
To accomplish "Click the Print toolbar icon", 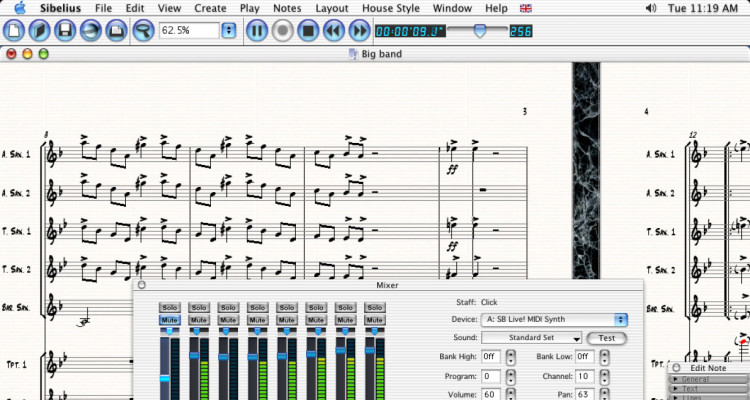I will click(x=116, y=31).
